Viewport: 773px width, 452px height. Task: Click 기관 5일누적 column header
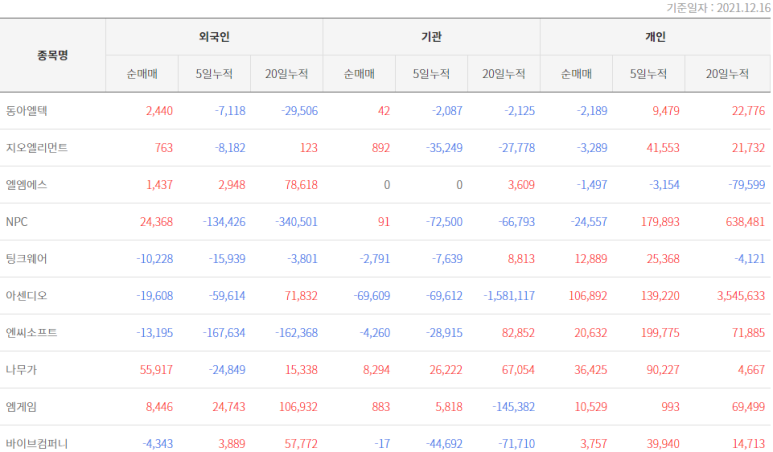pos(431,74)
